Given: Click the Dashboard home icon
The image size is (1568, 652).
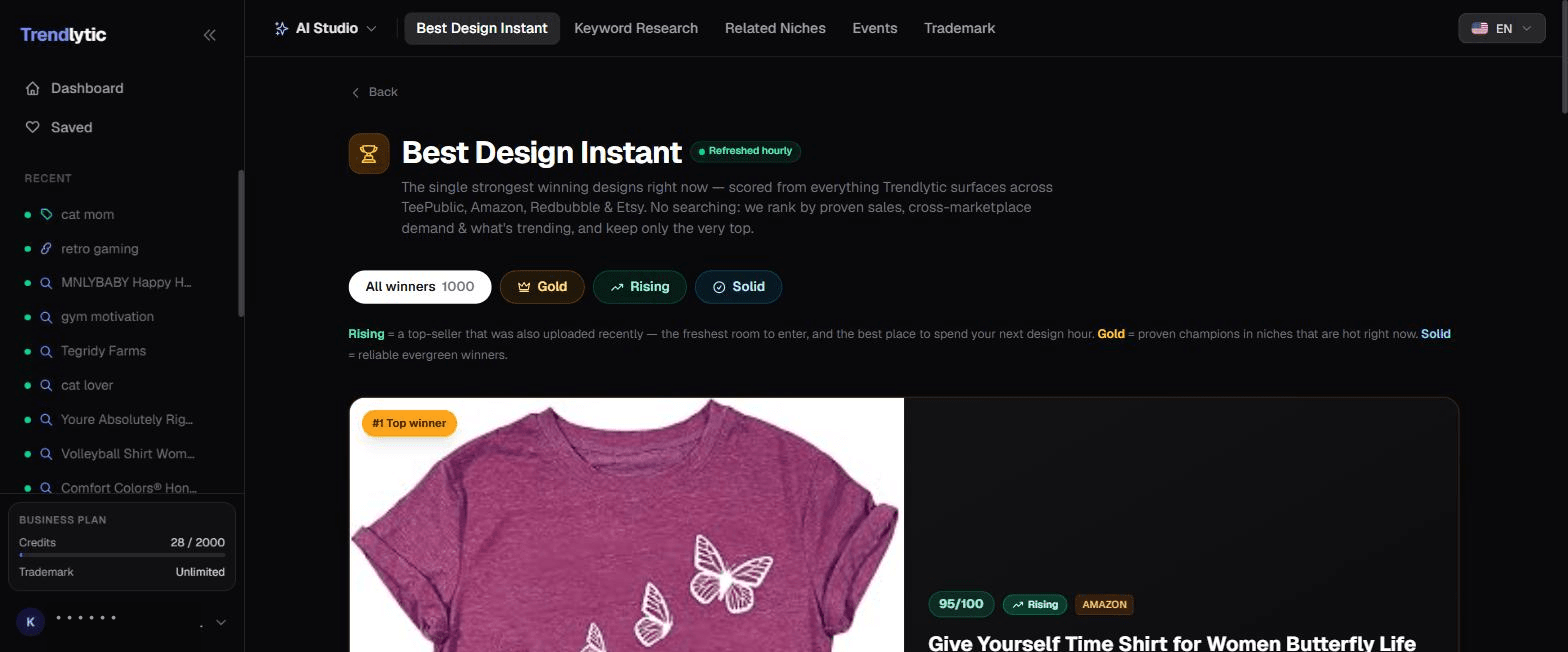Looking at the screenshot, I should [x=33, y=88].
